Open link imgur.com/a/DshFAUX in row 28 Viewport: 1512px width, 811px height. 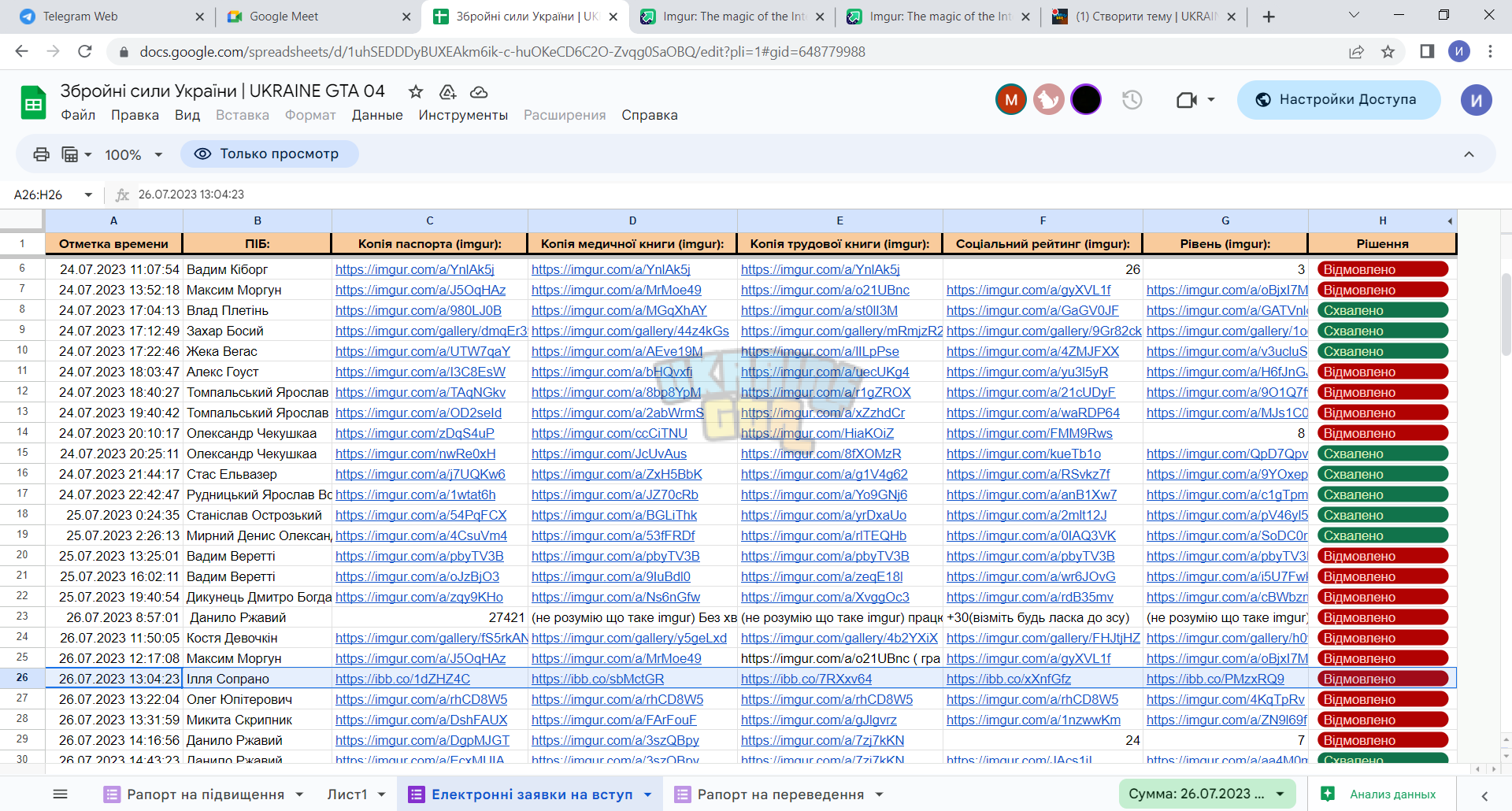[421, 720]
